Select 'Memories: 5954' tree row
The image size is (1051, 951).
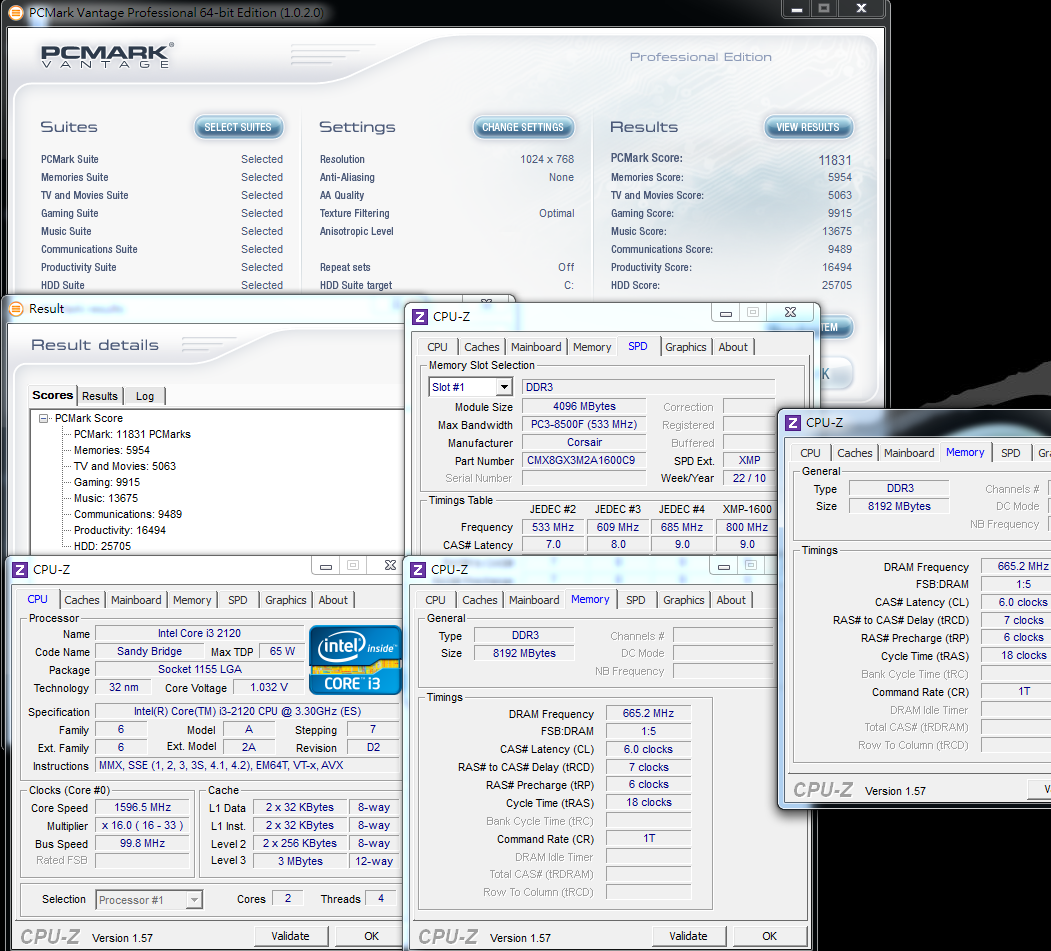pos(112,450)
